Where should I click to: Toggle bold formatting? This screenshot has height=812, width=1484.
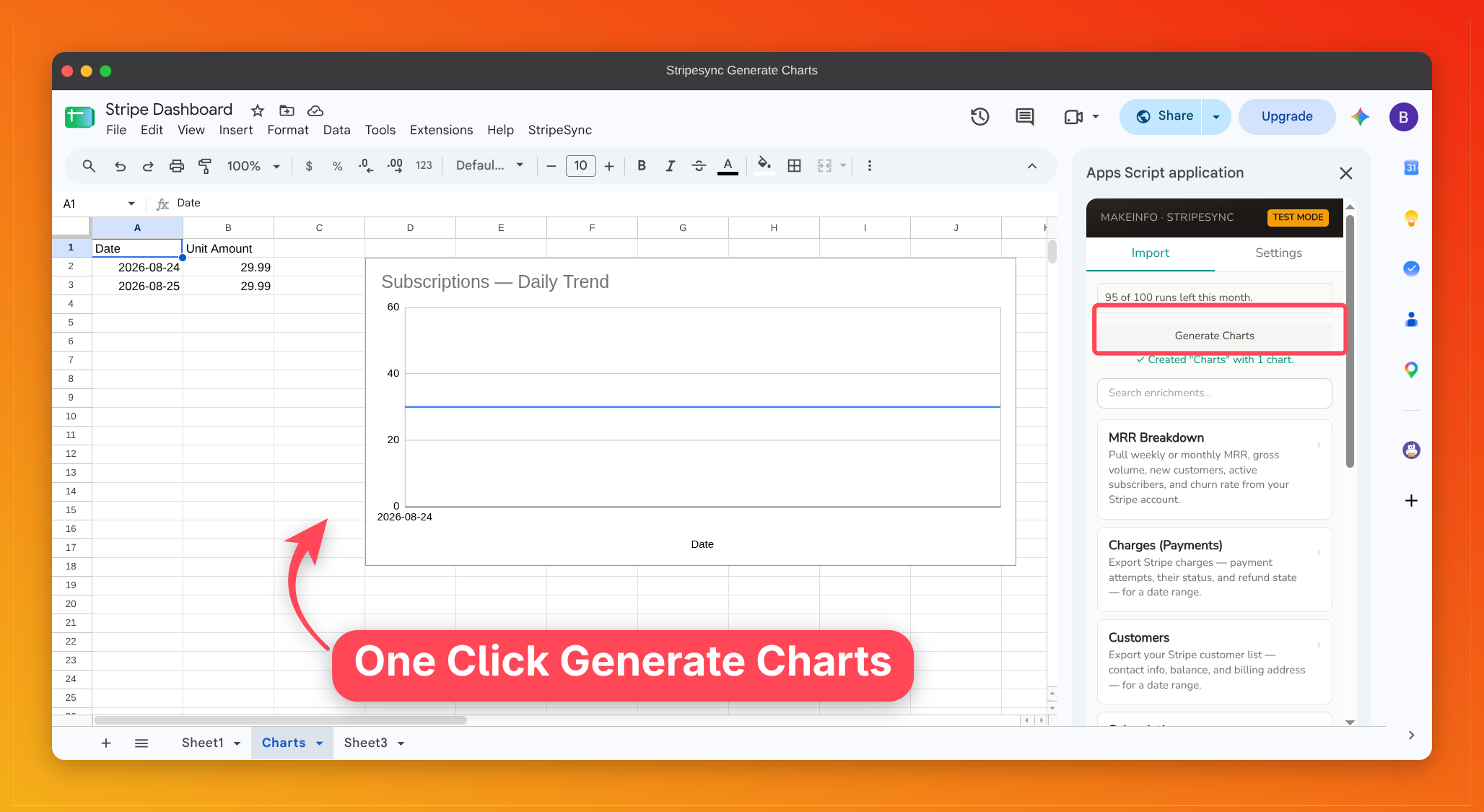641,166
